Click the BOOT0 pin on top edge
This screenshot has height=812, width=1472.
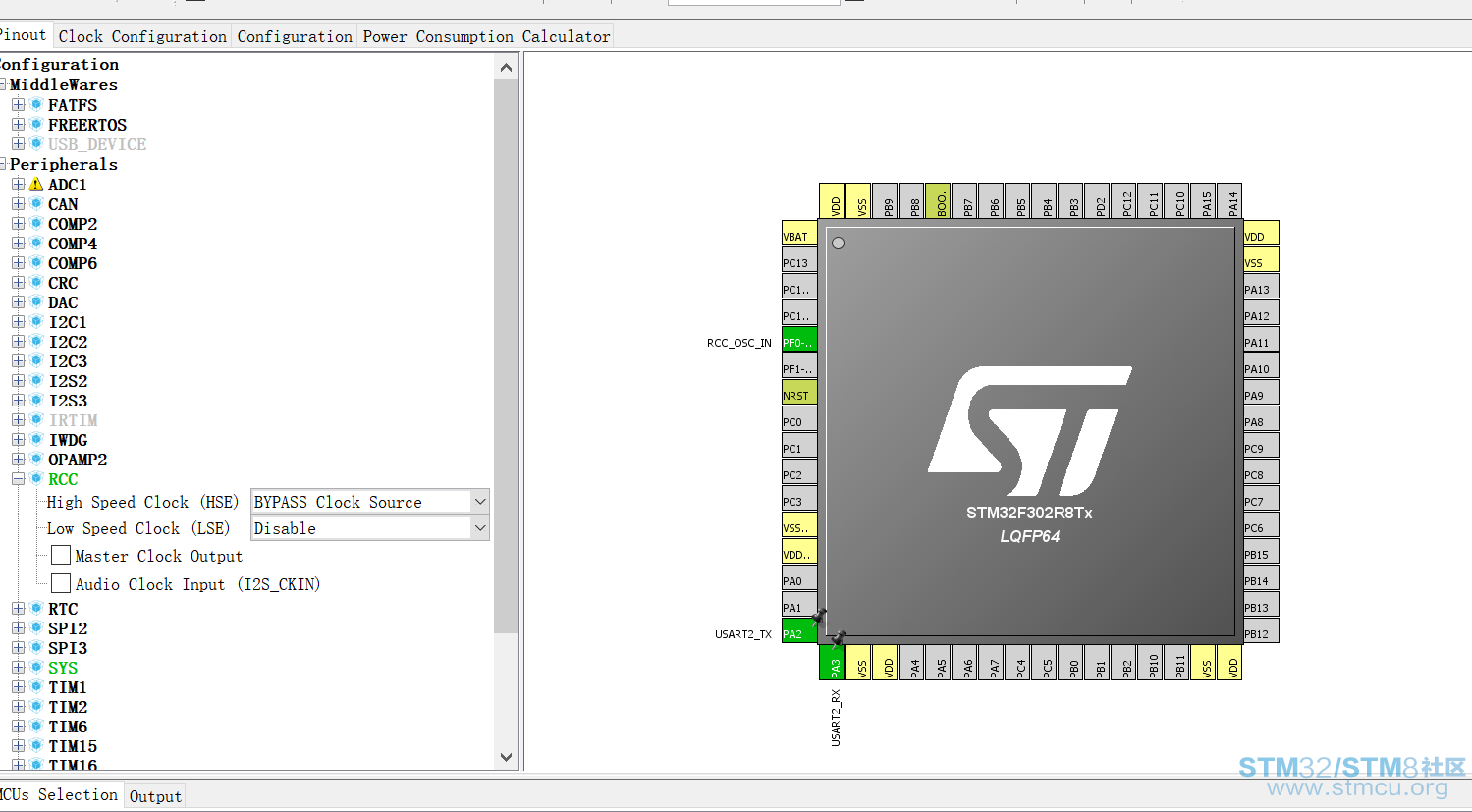point(938,200)
